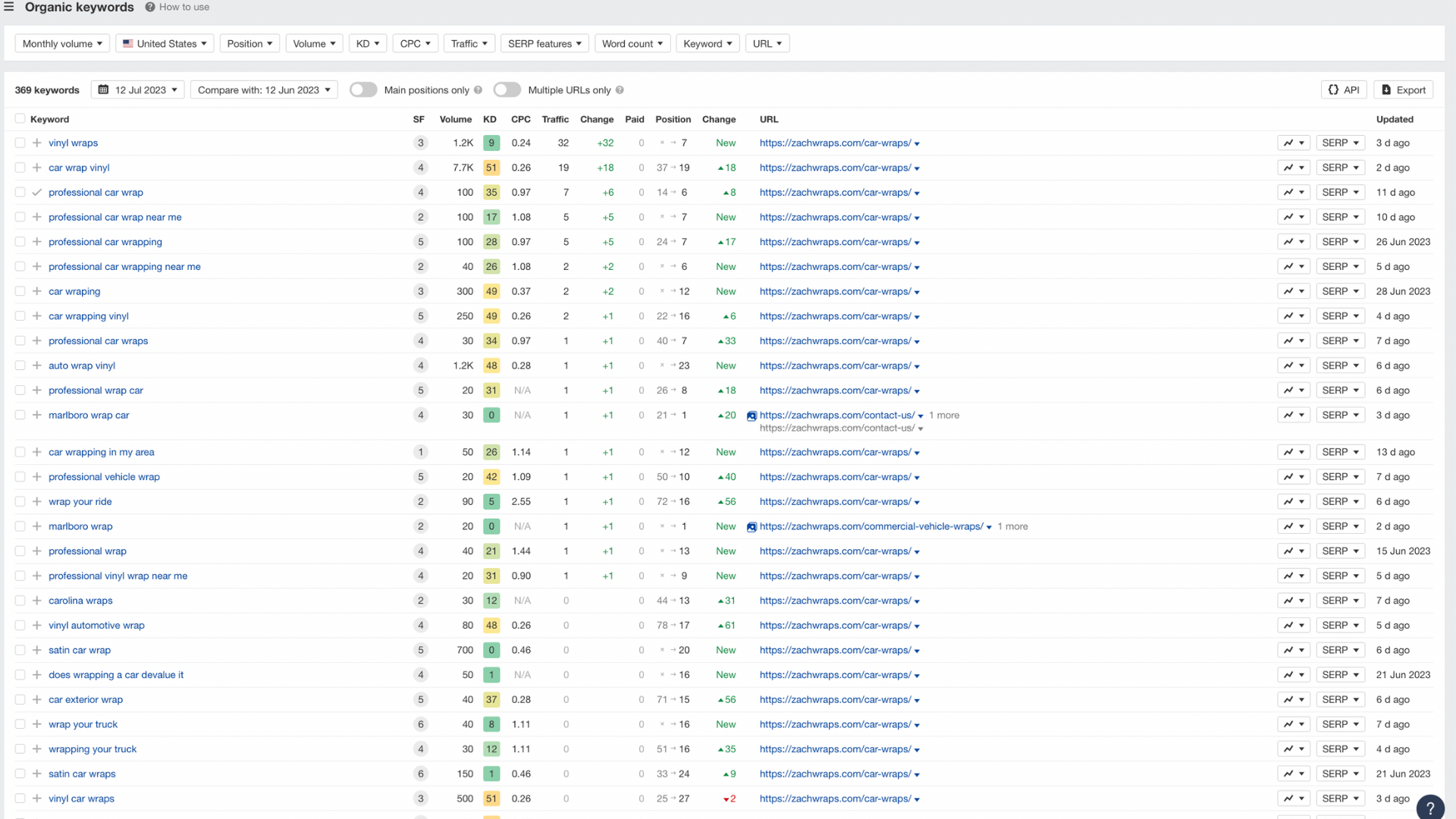Screen dimensions: 1456x819
Task: Open the zachwraps.com/commercial-vehicle-wraps/ URL link
Action: coord(871,526)
